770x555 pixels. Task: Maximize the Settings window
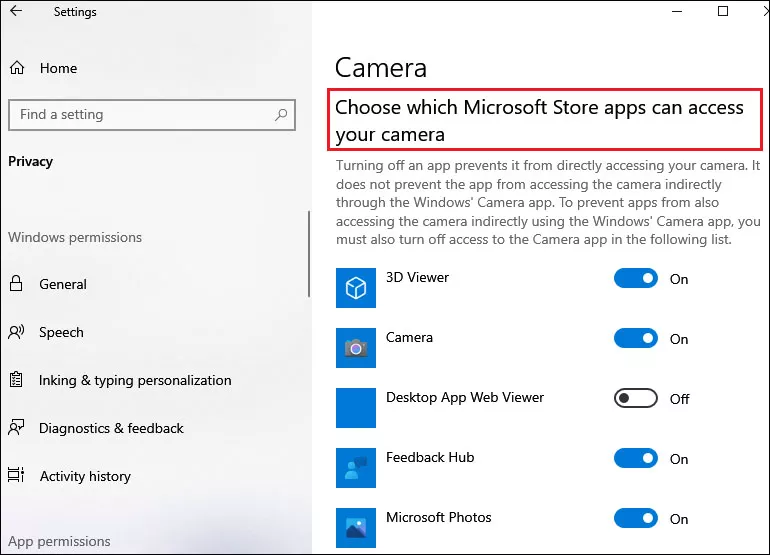click(723, 11)
